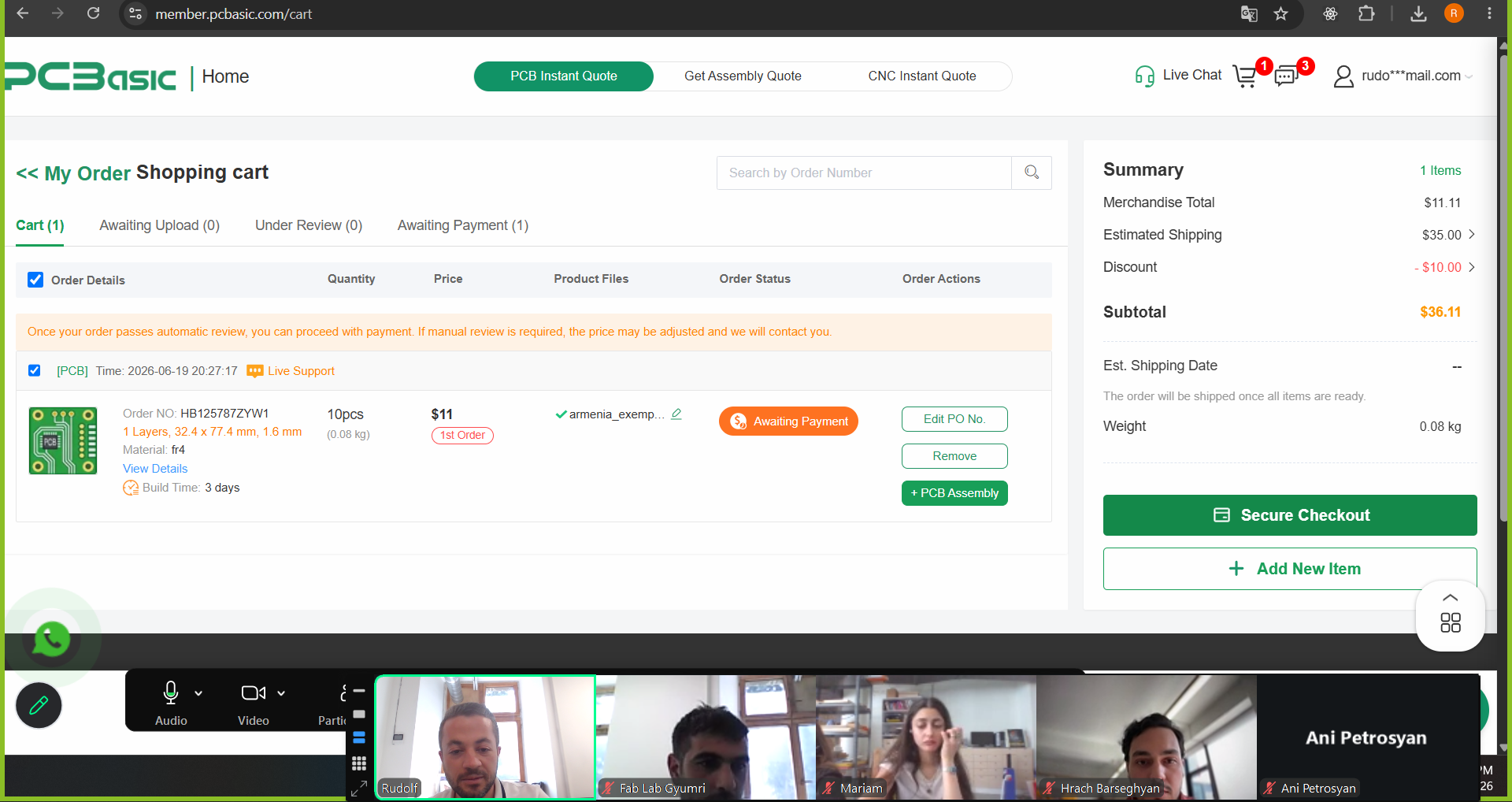The image size is (1512, 802).
Task: Open the shopping cart icon in header
Action: tap(1245, 76)
